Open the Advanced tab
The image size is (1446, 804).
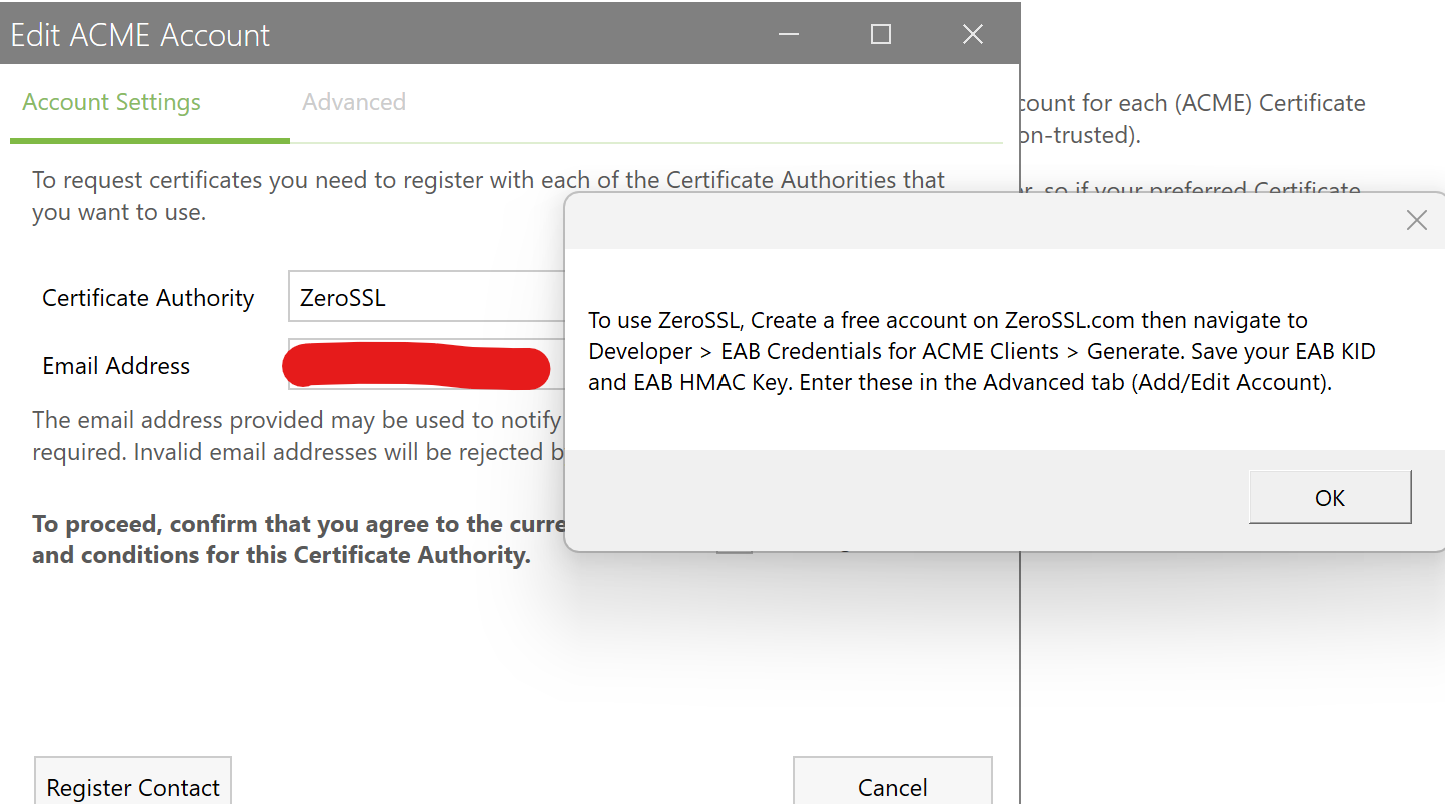click(x=354, y=102)
